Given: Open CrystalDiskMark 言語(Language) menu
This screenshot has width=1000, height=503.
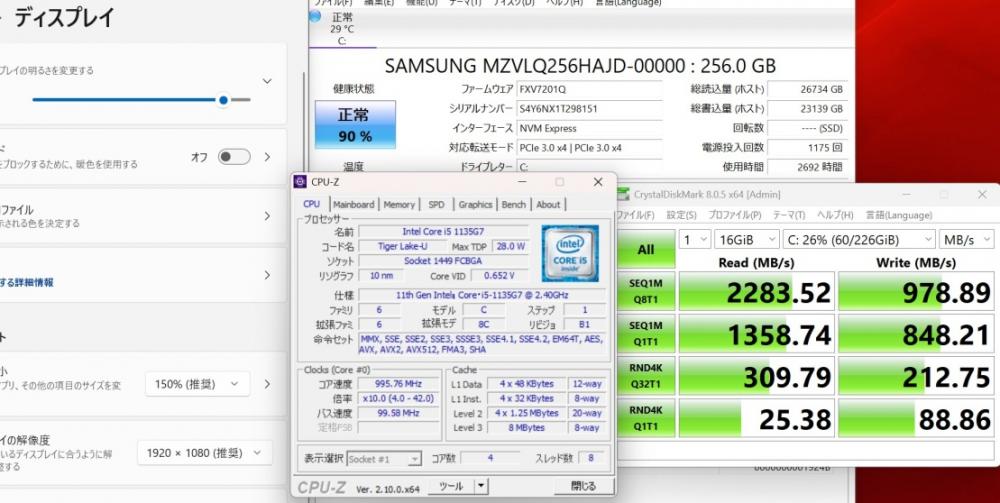Looking at the screenshot, I should coord(899,215).
